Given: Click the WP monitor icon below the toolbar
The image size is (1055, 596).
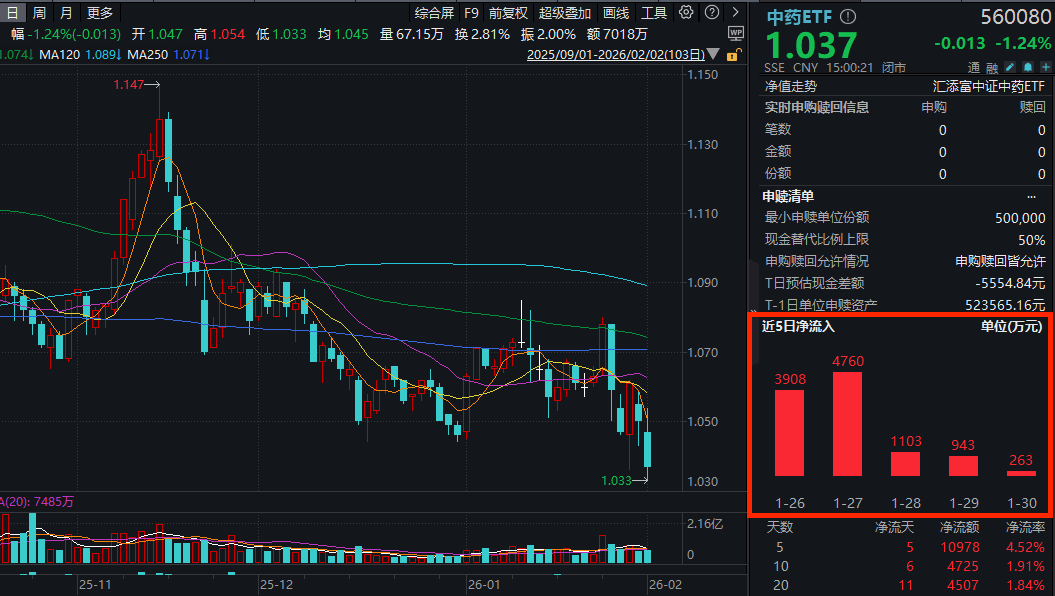Looking at the screenshot, I should pyautogui.click(x=736, y=33).
